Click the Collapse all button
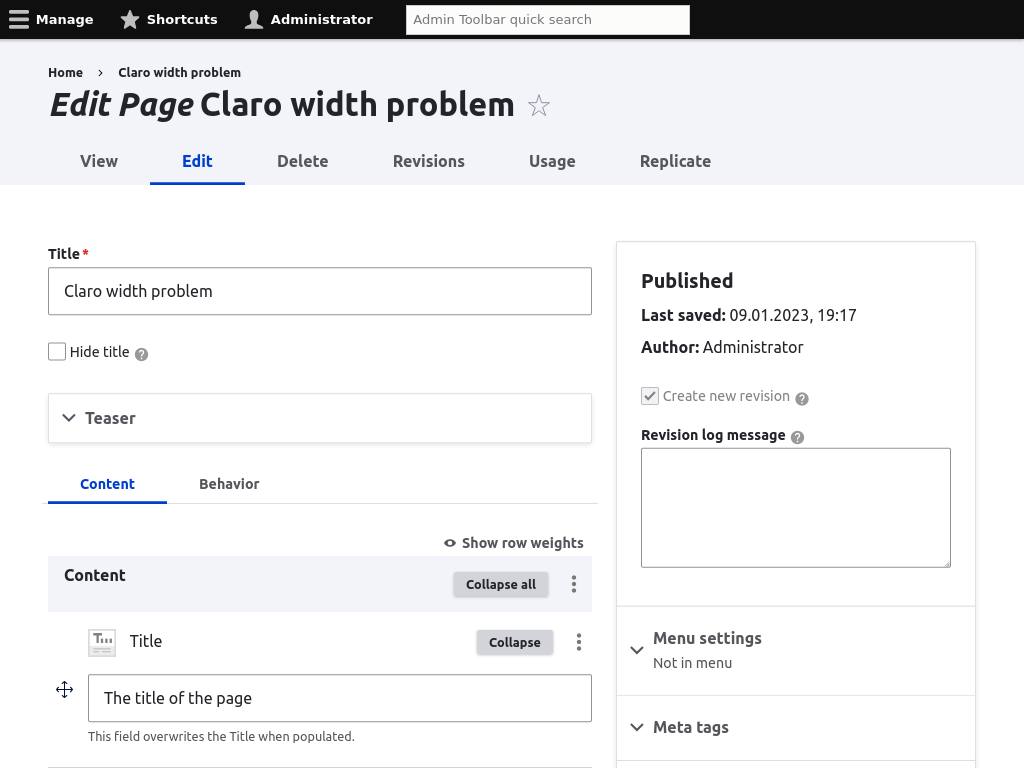The height and width of the screenshot is (769, 1024). [500, 584]
